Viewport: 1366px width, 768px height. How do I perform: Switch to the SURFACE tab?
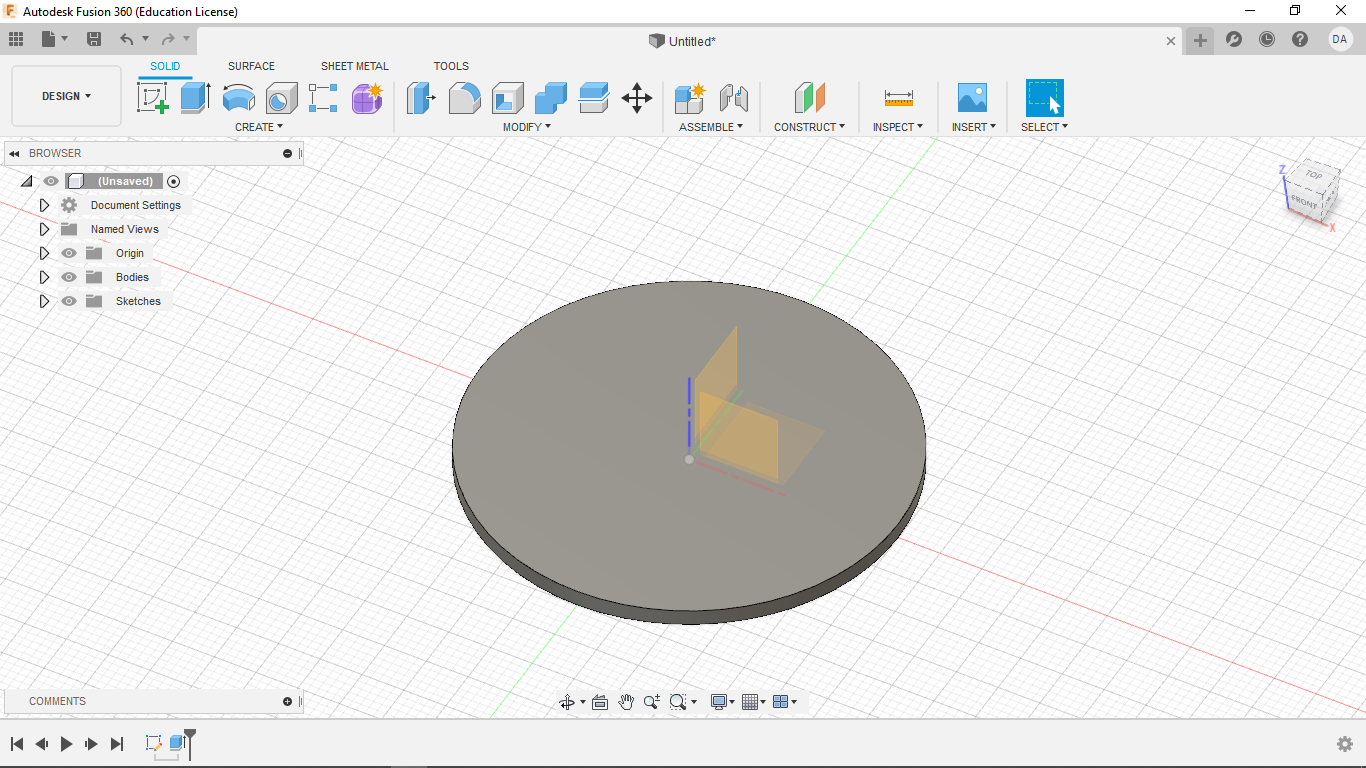click(x=251, y=66)
